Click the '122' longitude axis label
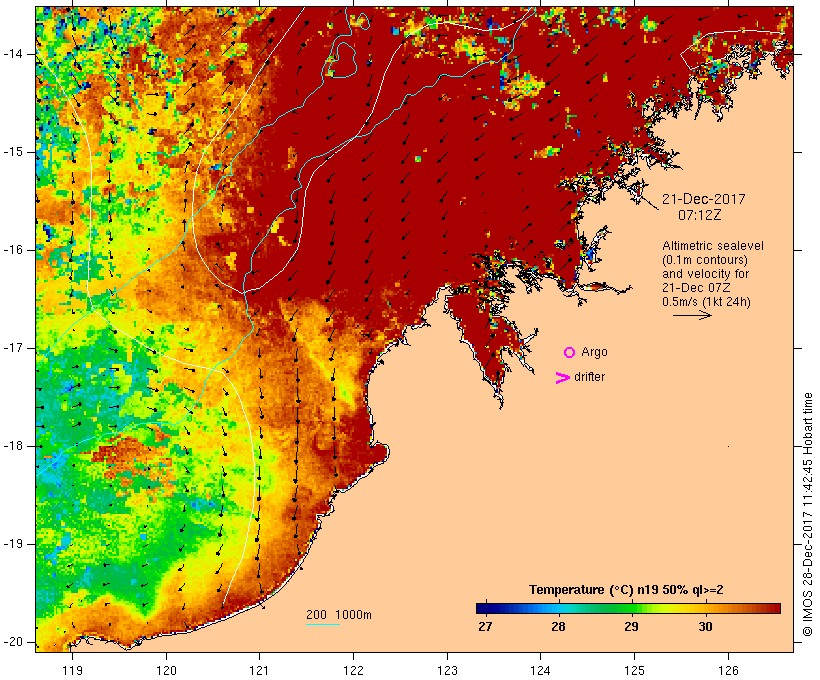Image resolution: width=820 pixels, height=680 pixels. click(354, 671)
